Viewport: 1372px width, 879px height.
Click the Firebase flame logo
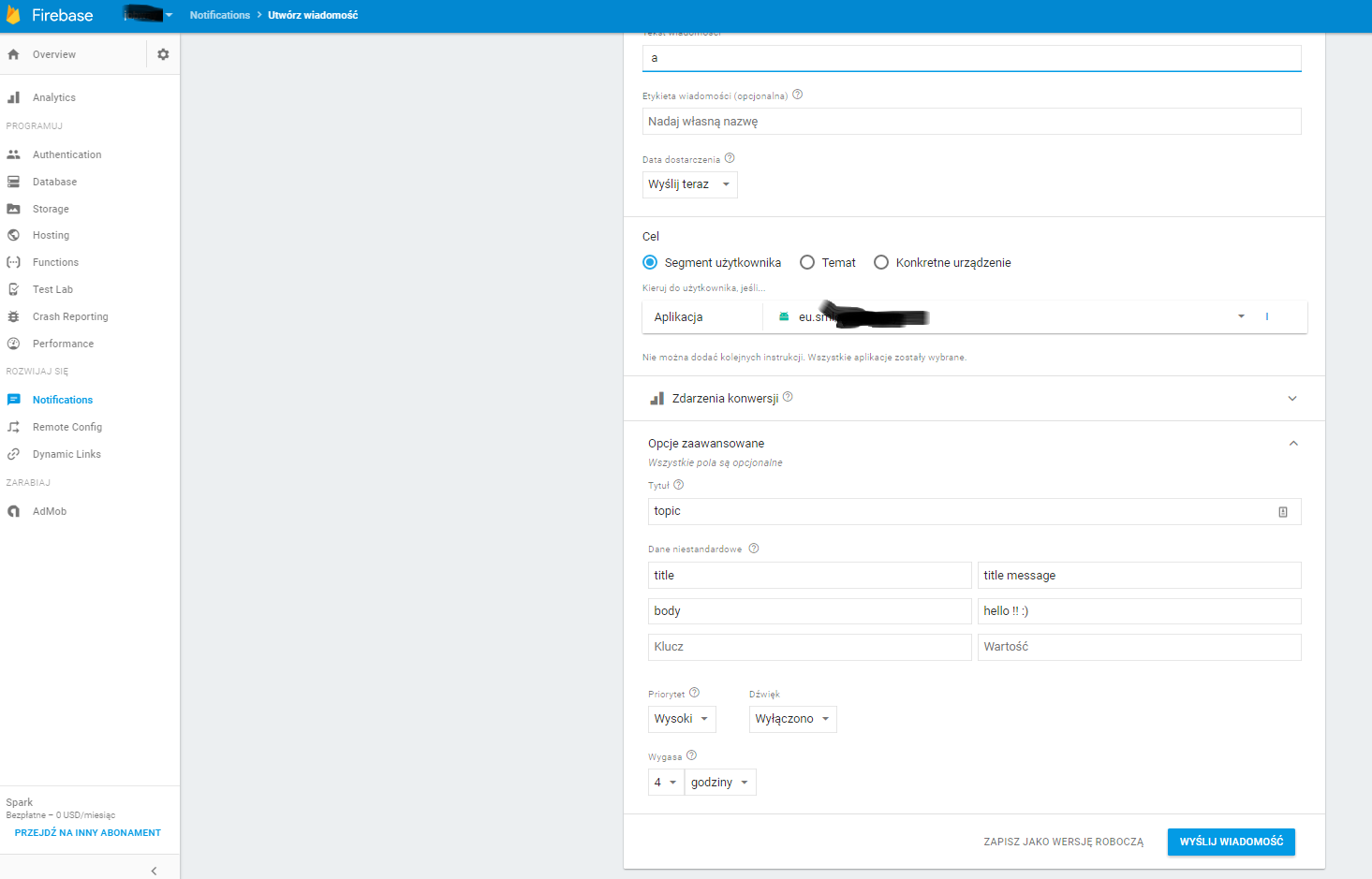[x=13, y=15]
